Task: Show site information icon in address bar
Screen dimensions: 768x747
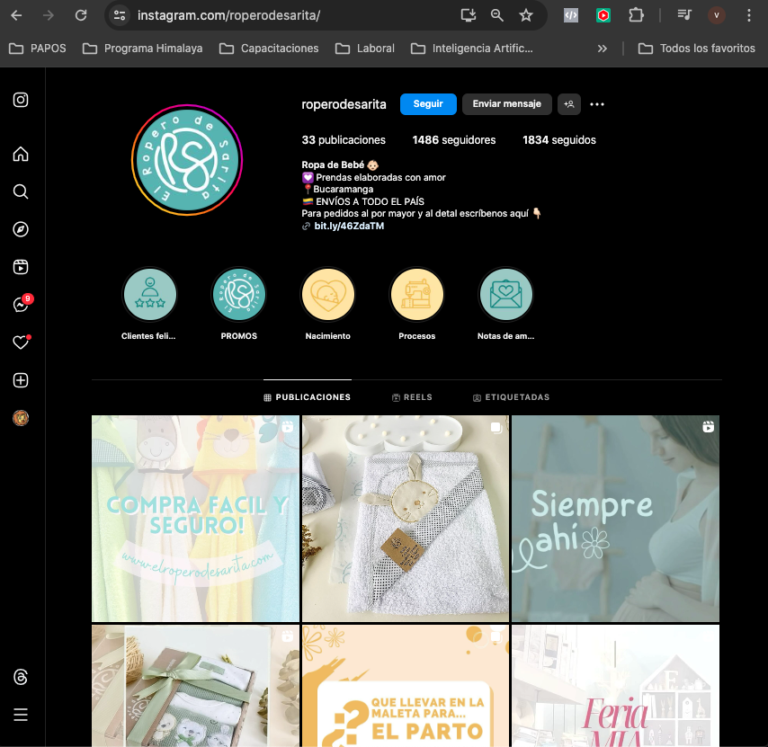Action: pos(119,16)
